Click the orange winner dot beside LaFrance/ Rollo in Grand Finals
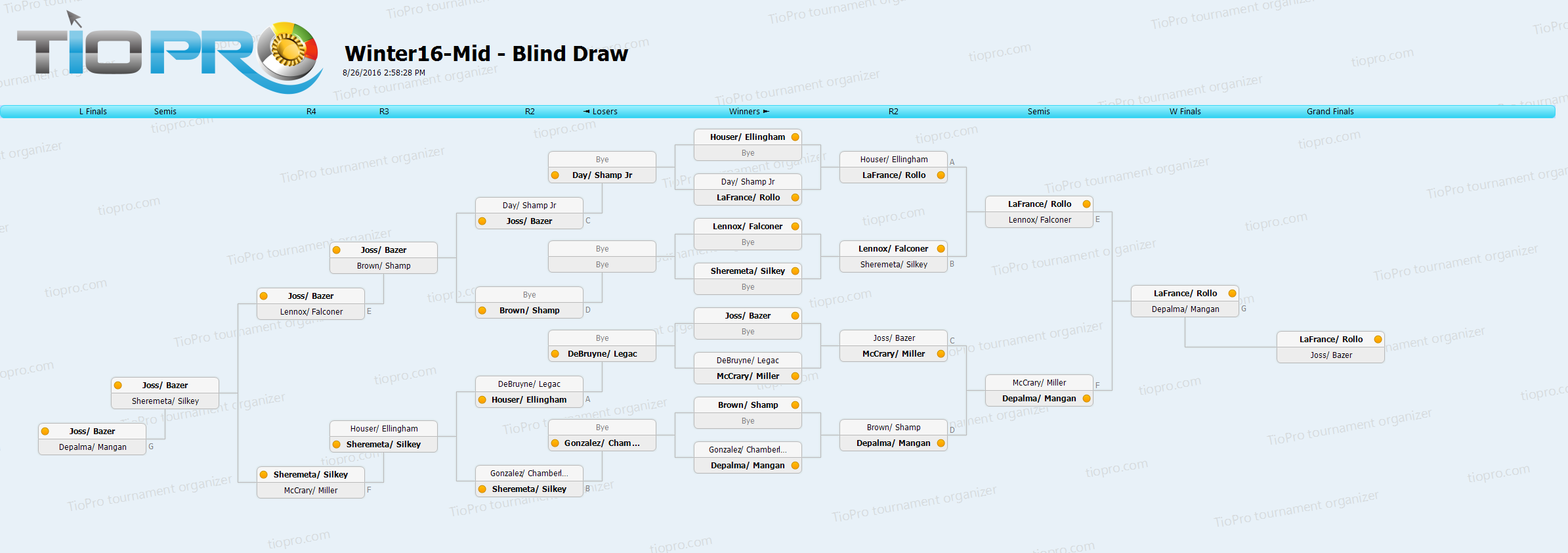The height and width of the screenshot is (553, 1568). [x=1378, y=340]
